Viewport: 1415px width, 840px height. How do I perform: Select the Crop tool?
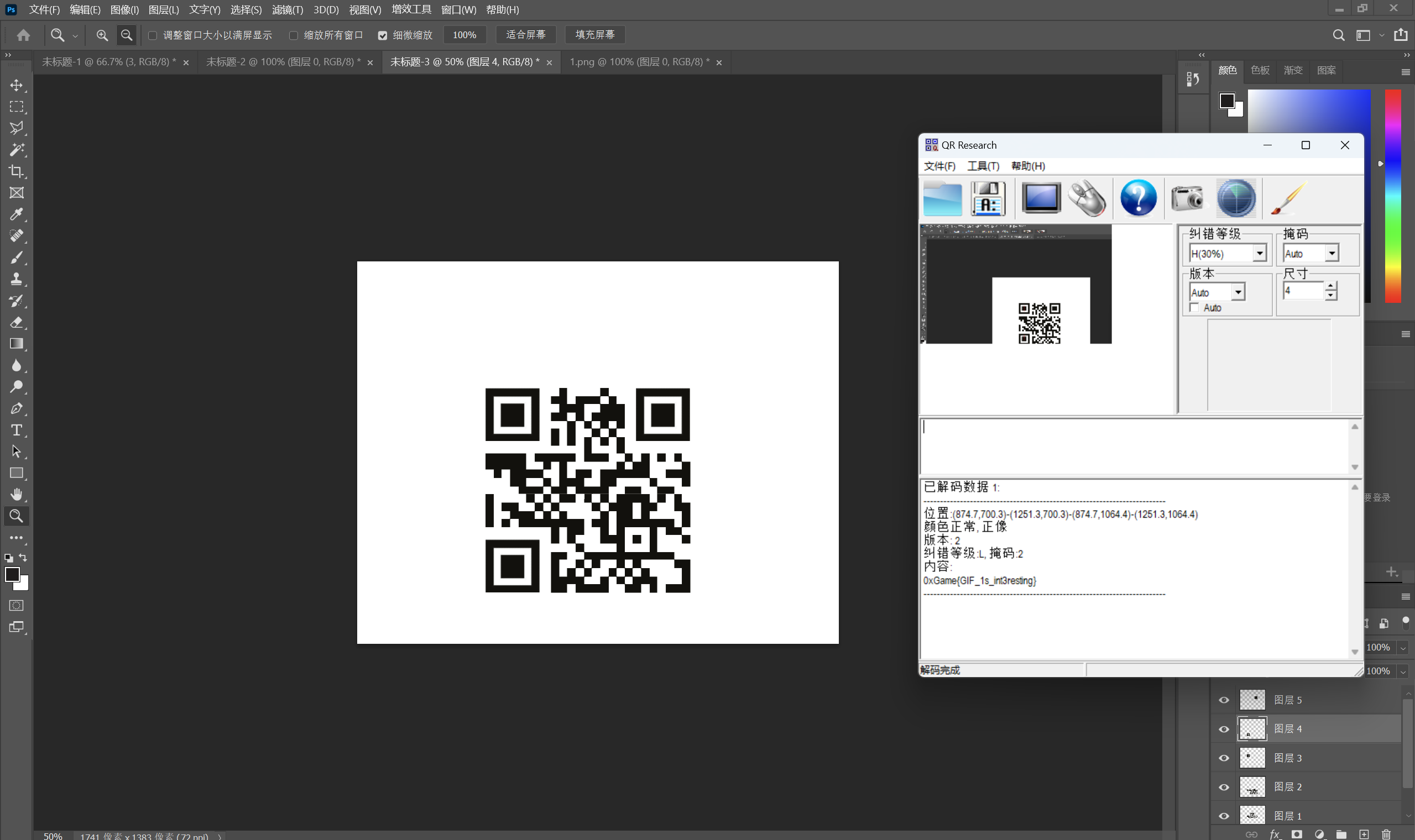click(17, 171)
